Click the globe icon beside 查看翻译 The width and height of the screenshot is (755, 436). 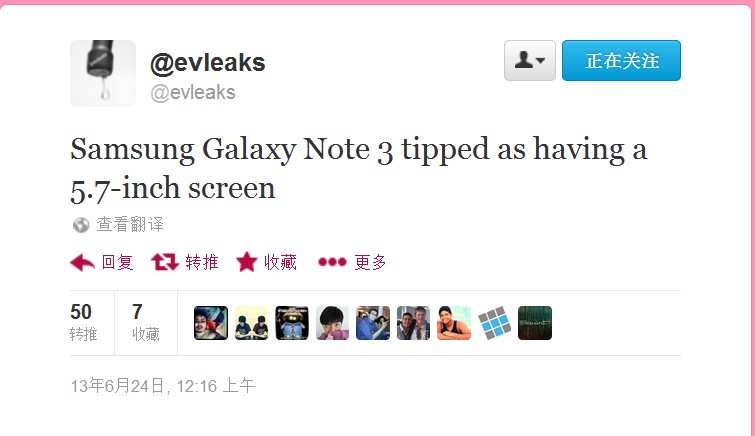pos(81,225)
